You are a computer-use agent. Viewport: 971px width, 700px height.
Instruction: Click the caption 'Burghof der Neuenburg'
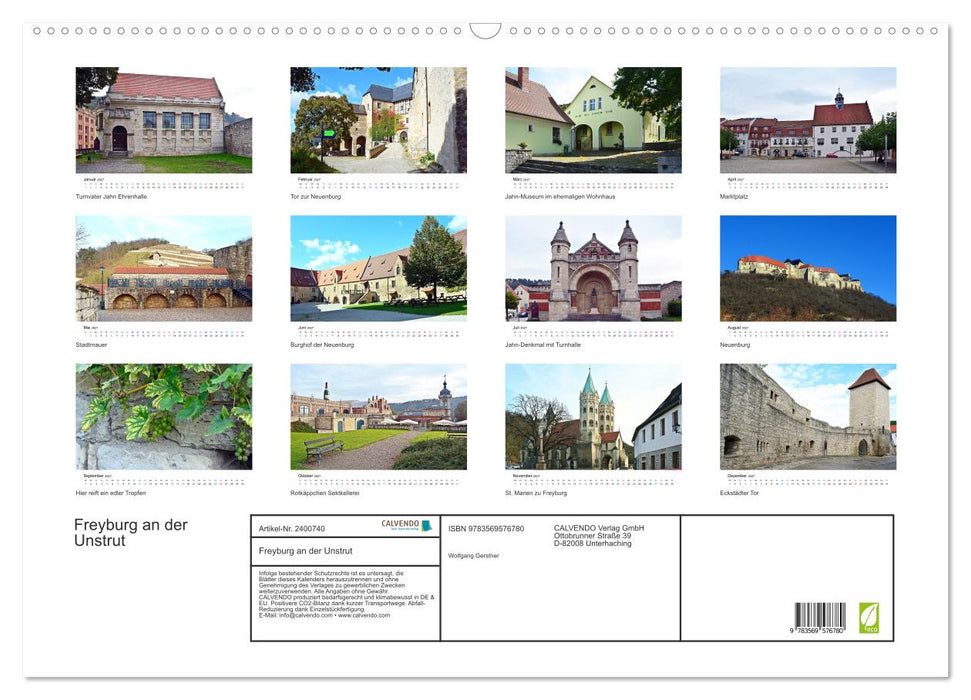pyautogui.click(x=322, y=345)
